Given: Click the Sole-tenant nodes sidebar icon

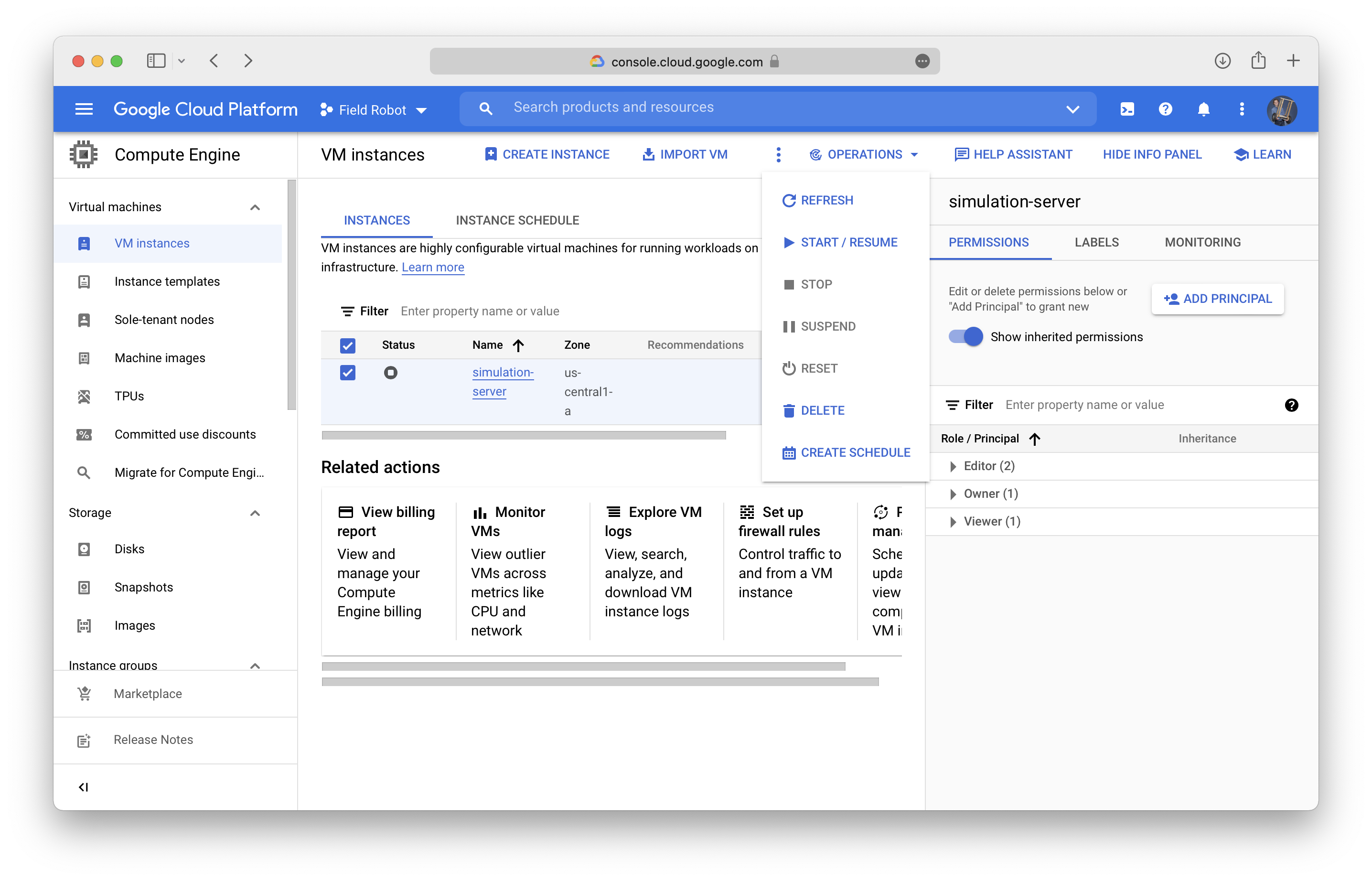Looking at the screenshot, I should click(84, 320).
